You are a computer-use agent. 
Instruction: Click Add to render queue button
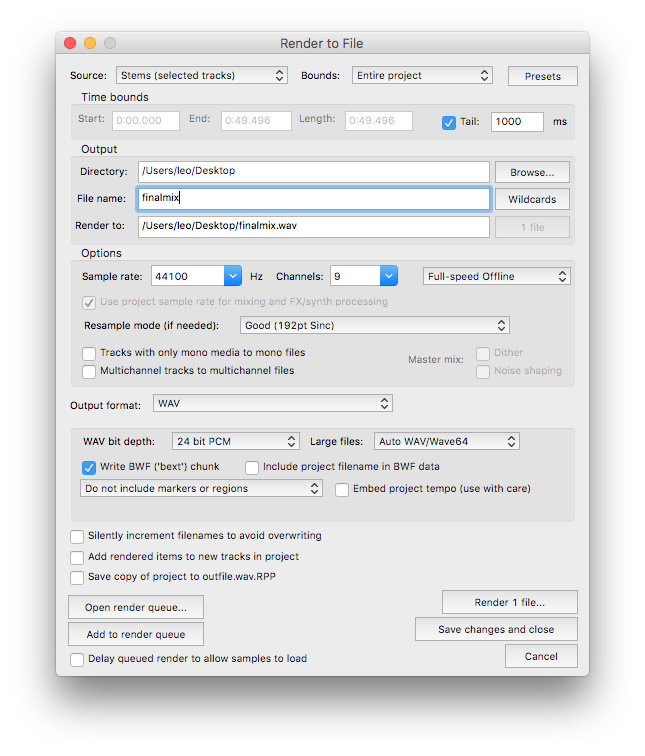tap(136, 634)
